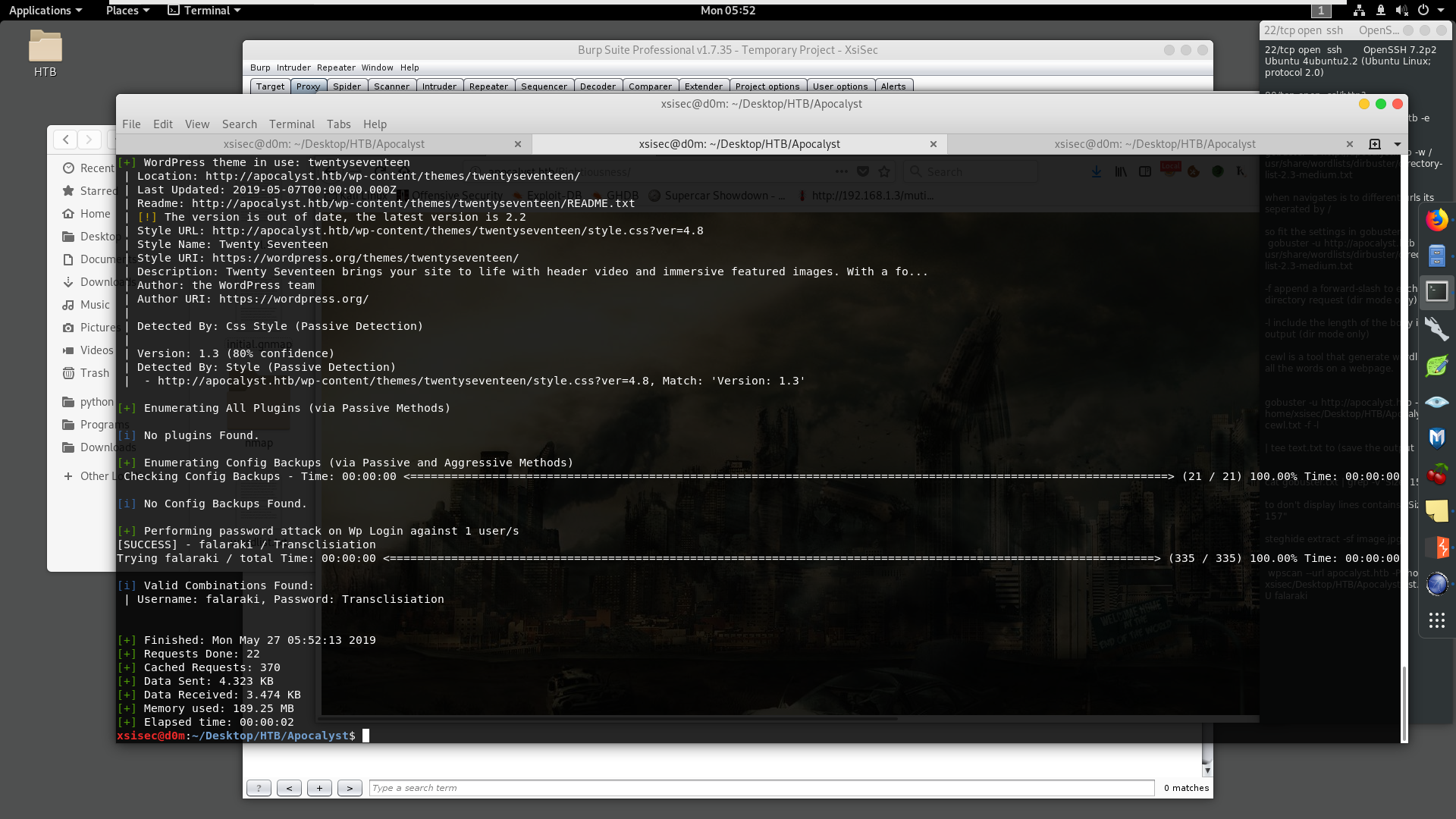Open the blue globe dock icon
Image resolution: width=1456 pixels, height=819 pixels.
point(1436,583)
